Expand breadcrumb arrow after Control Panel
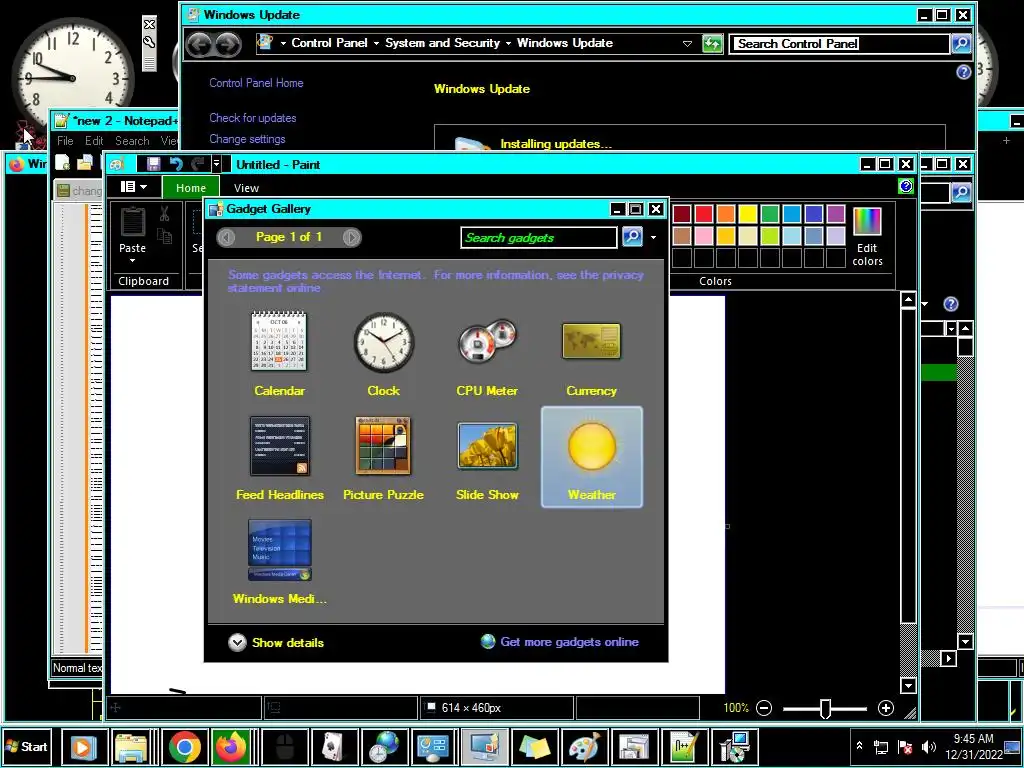 (x=376, y=44)
